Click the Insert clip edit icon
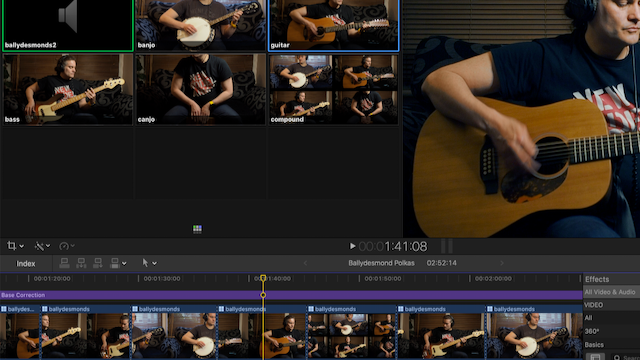This screenshot has width=640, height=360. [81, 263]
